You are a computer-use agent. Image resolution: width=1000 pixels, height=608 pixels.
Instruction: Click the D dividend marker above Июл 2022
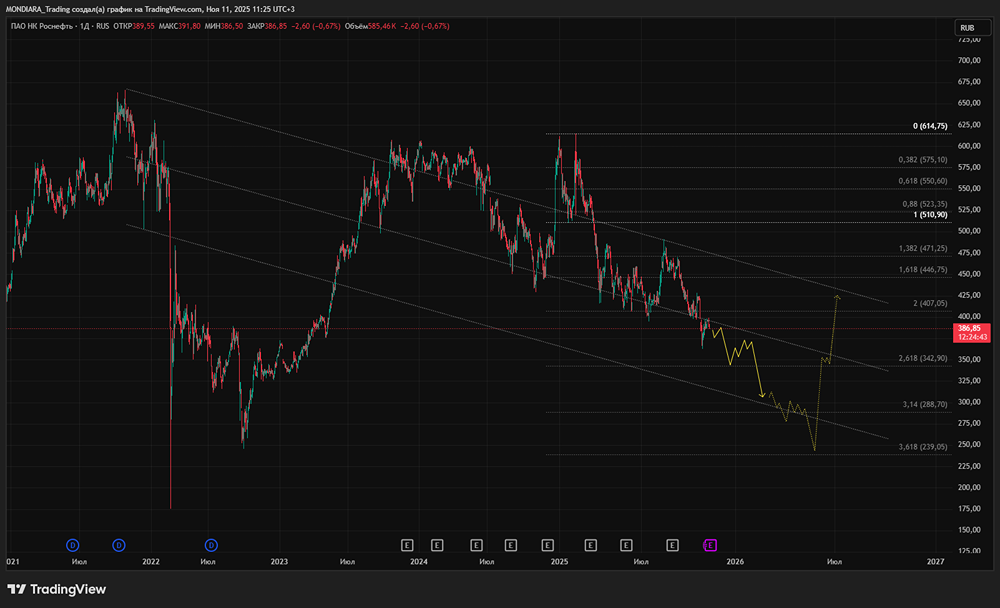click(x=211, y=545)
